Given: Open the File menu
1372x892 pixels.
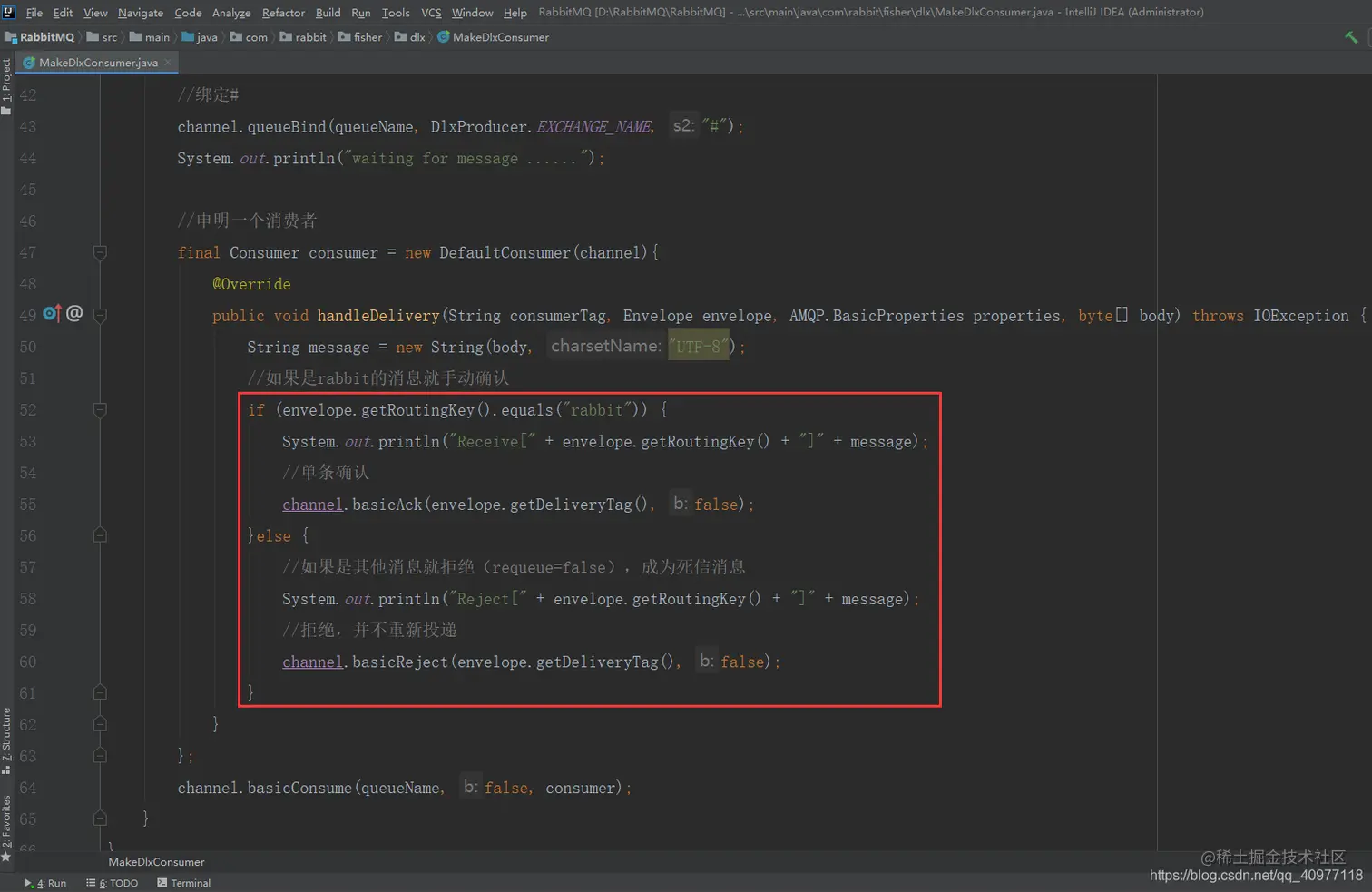Looking at the screenshot, I should point(34,13).
